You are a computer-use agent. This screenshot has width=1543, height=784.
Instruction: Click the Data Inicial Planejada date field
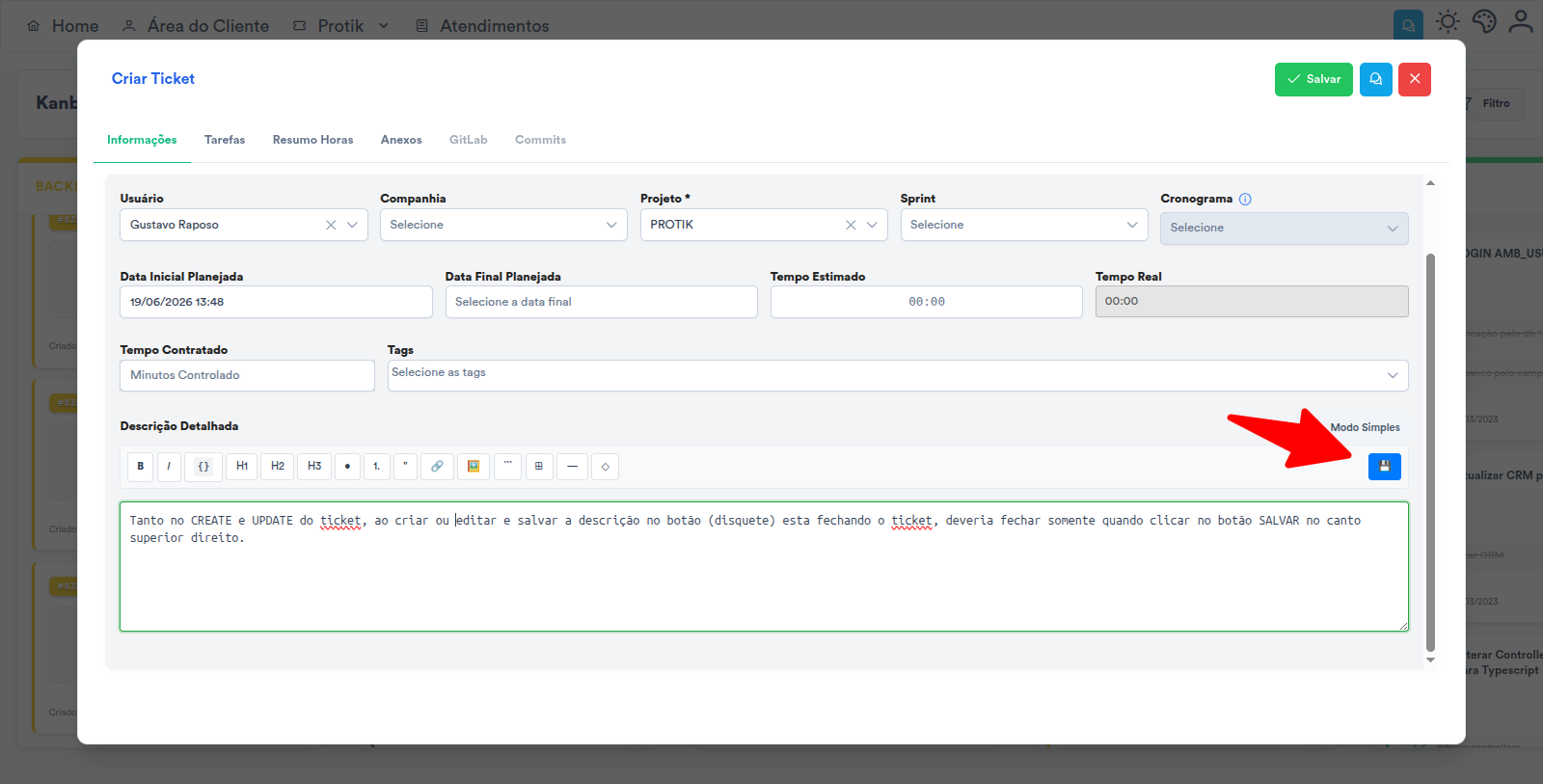[x=276, y=302]
